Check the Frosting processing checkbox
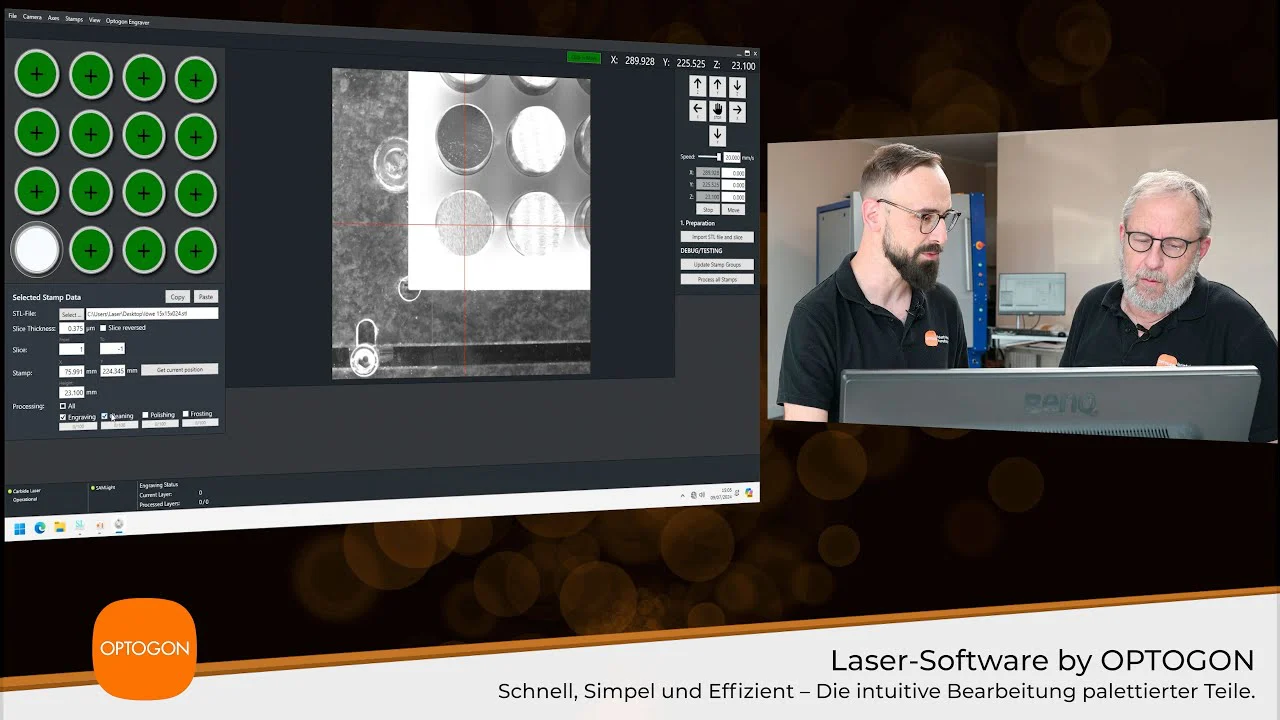 (186, 414)
